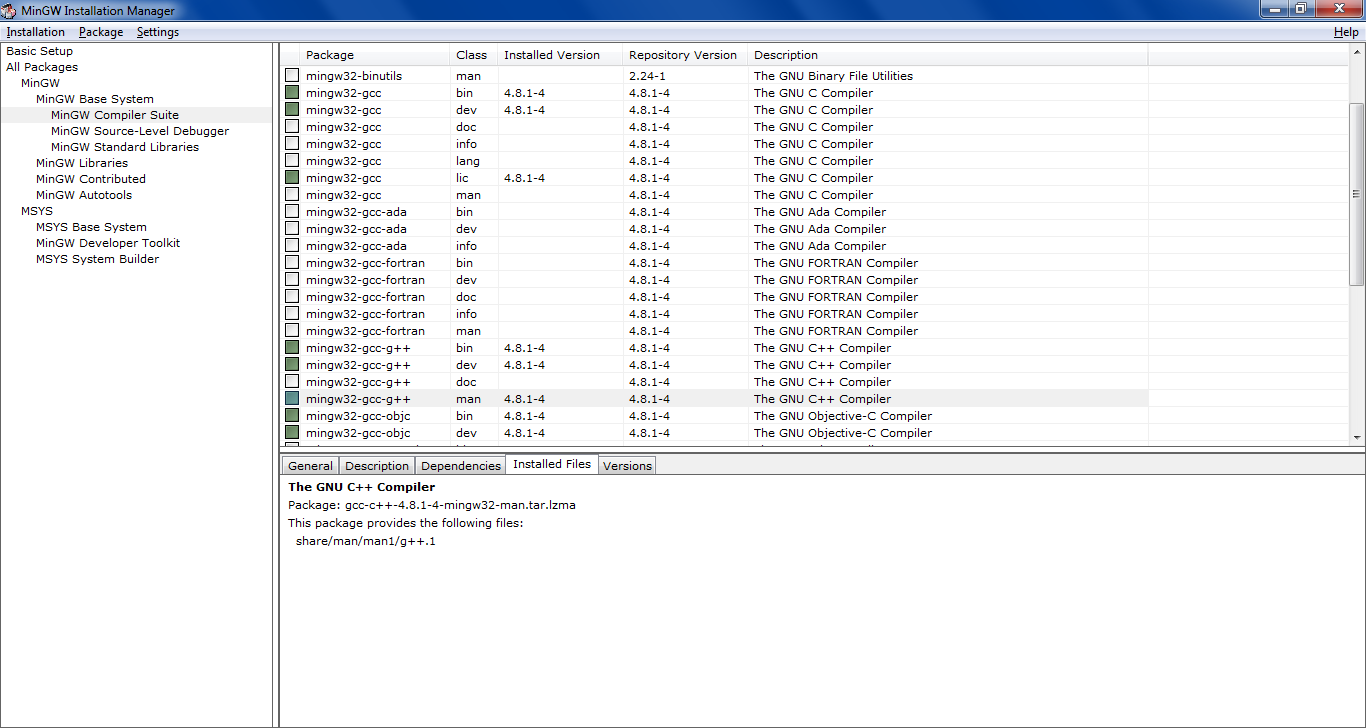Open the Package menu
Viewport: 1366px width, 728px height.
tap(101, 32)
